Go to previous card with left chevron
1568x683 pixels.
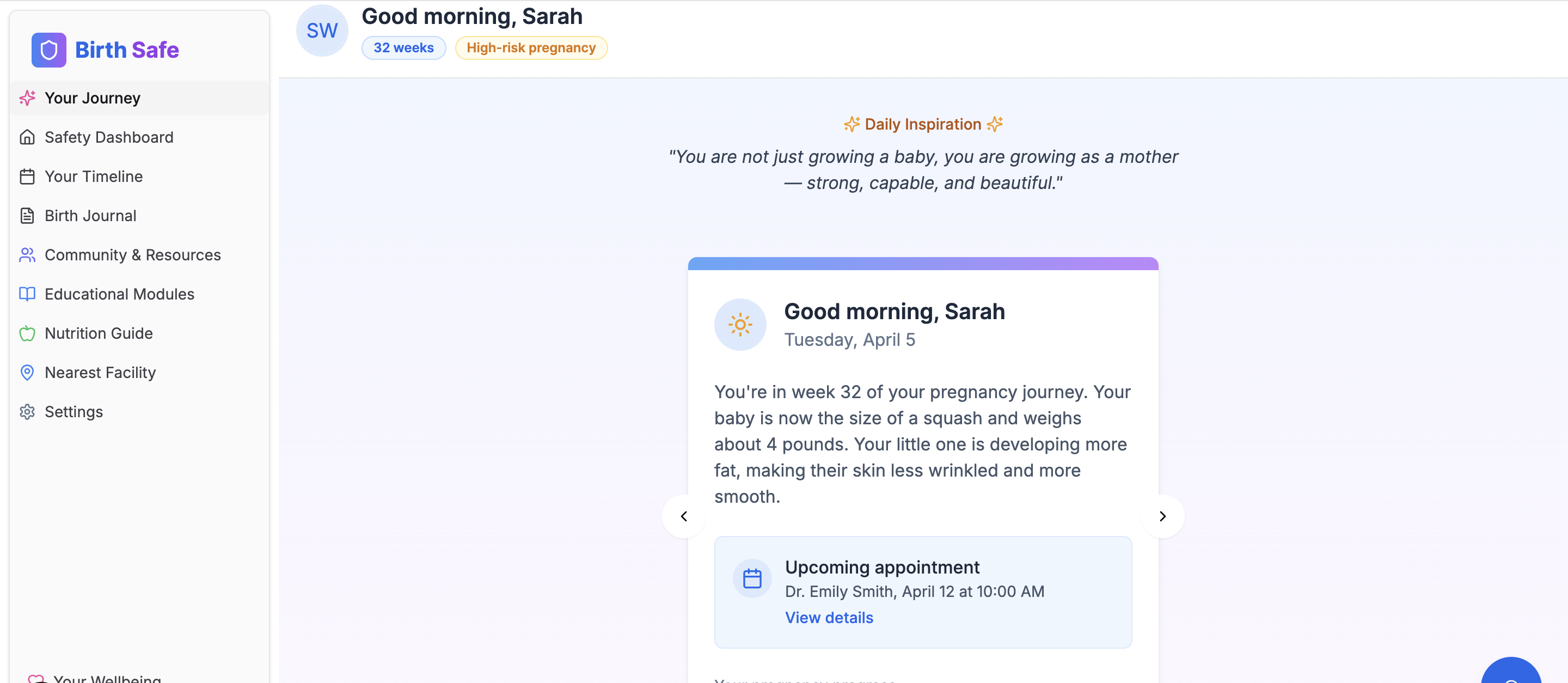pos(684,517)
